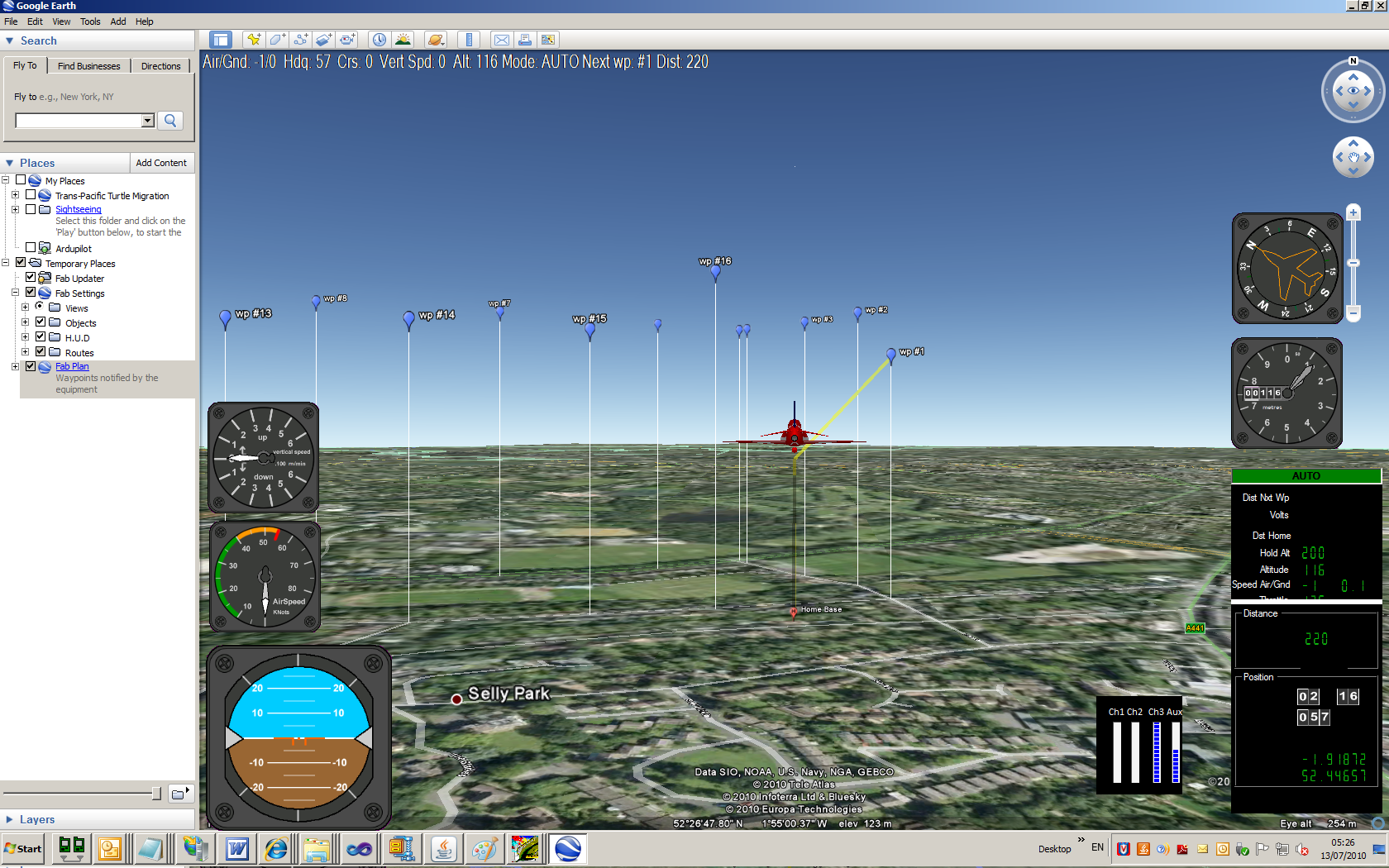Click View in Google Maps icon
This screenshot has height=868, width=1389.
point(547,40)
